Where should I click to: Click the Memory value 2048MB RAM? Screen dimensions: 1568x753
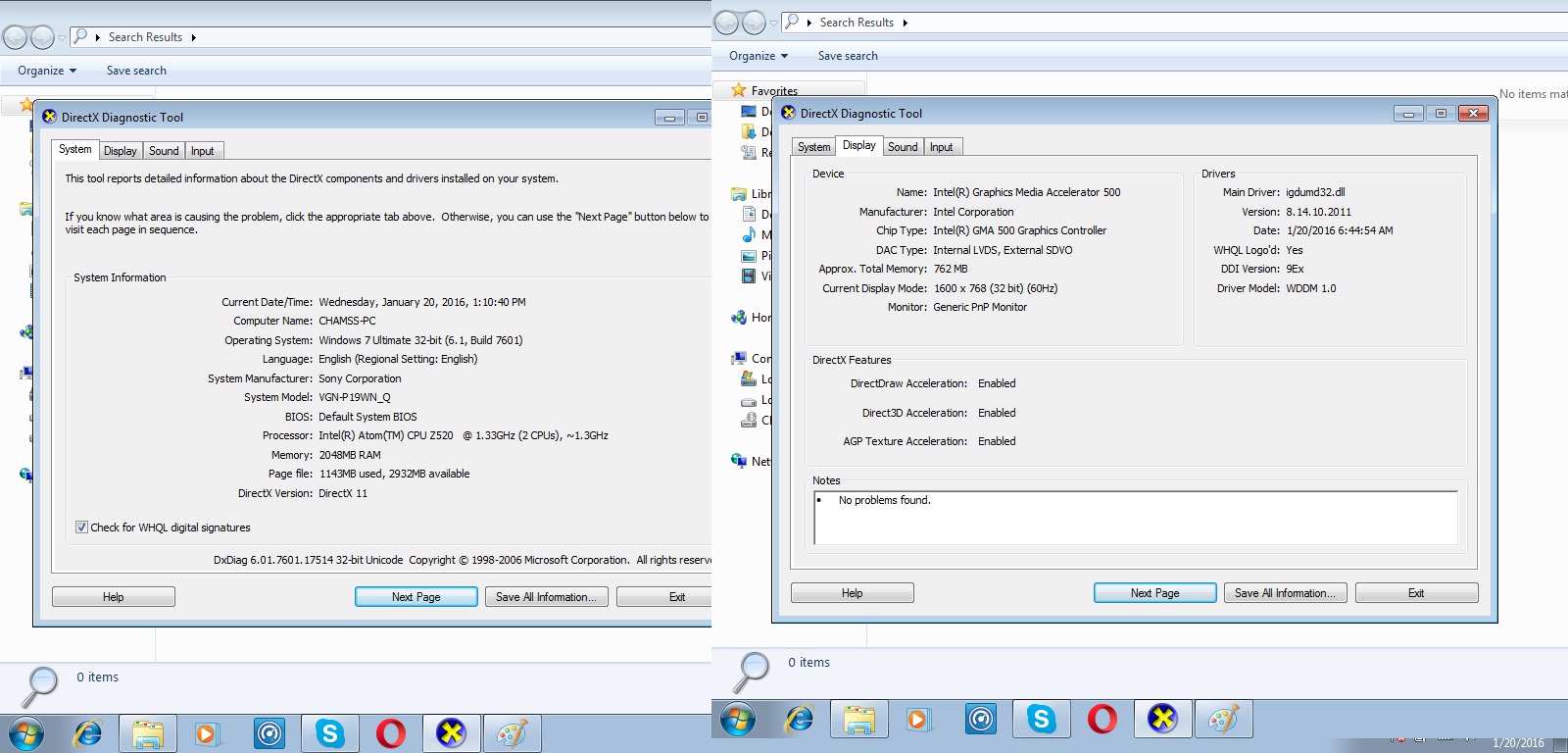click(x=350, y=455)
